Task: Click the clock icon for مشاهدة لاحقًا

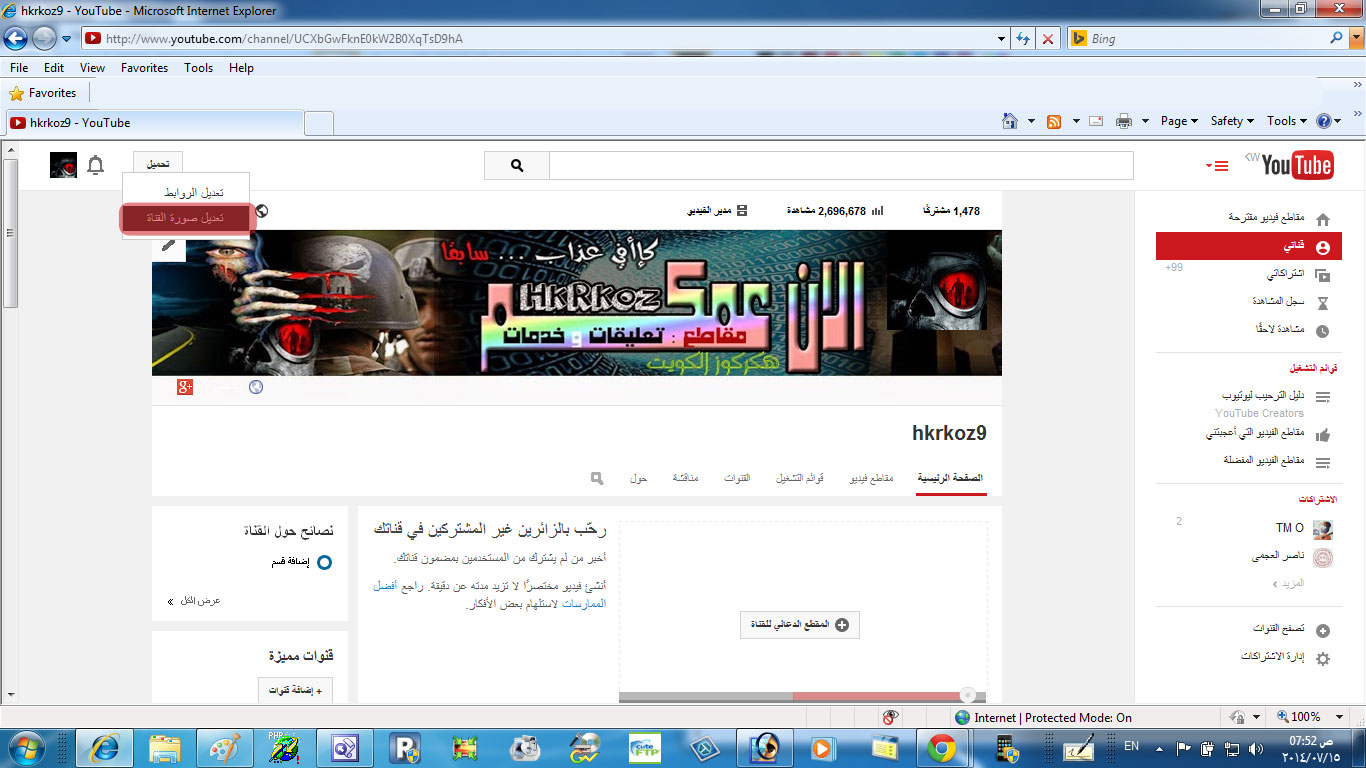Action: (x=1323, y=330)
